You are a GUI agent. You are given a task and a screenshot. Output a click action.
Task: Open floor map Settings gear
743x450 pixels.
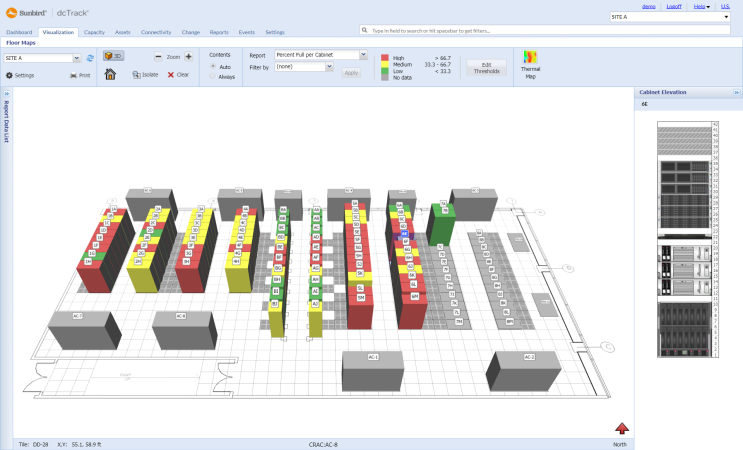pos(9,75)
